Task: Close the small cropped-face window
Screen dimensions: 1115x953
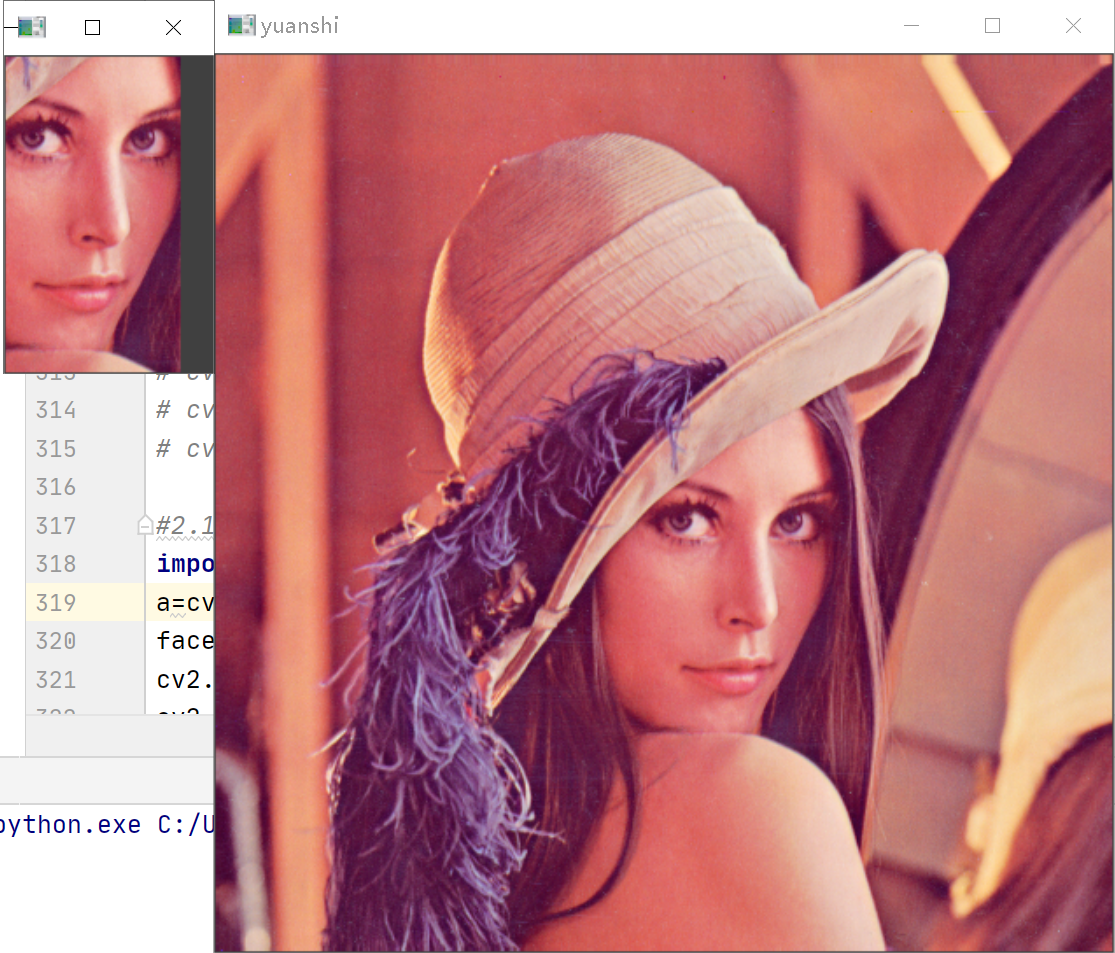Action: [x=174, y=28]
